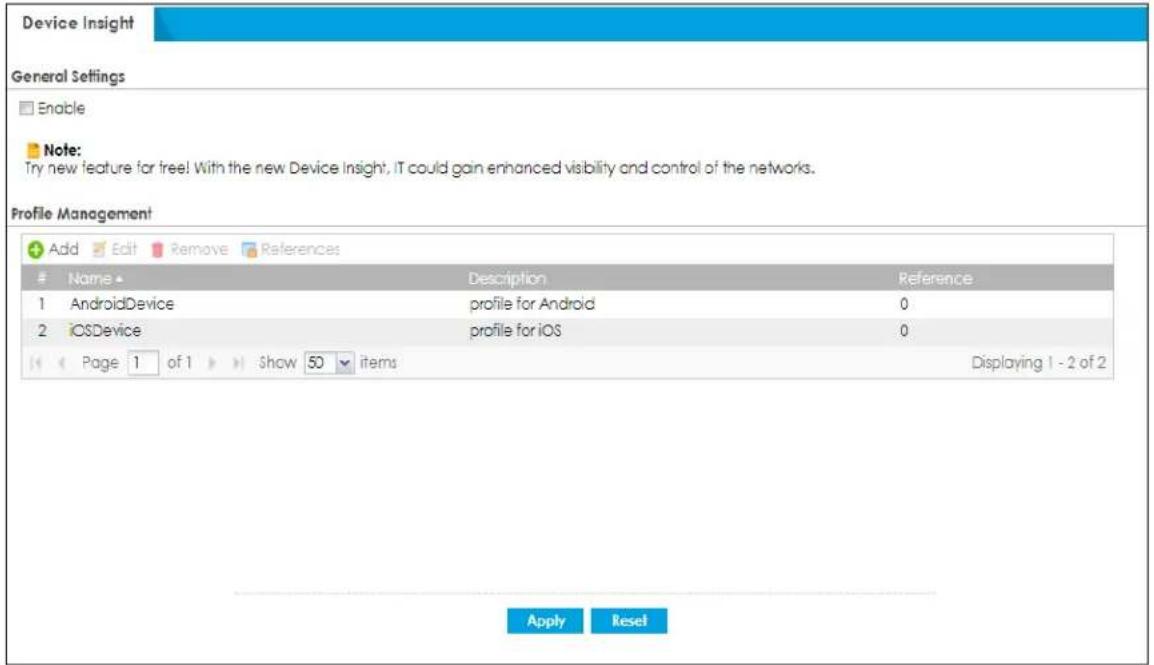Click row number 1 cell

[42, 304]
